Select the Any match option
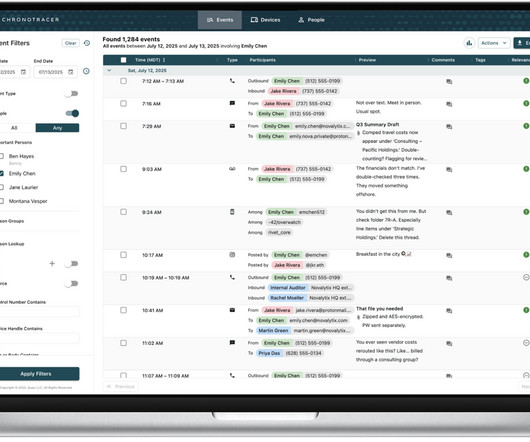530x442 pixels. pyautogui.click(x=57, y=128)
